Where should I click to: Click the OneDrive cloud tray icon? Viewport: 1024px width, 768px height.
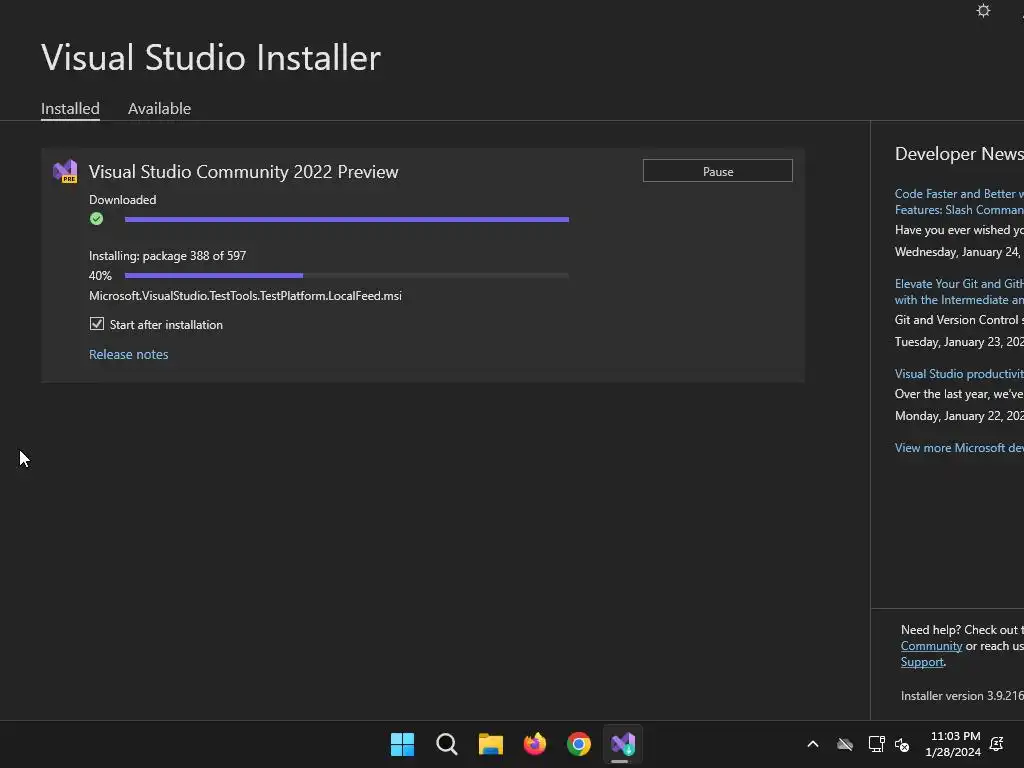pyautogui.click(x=845, y=744)
